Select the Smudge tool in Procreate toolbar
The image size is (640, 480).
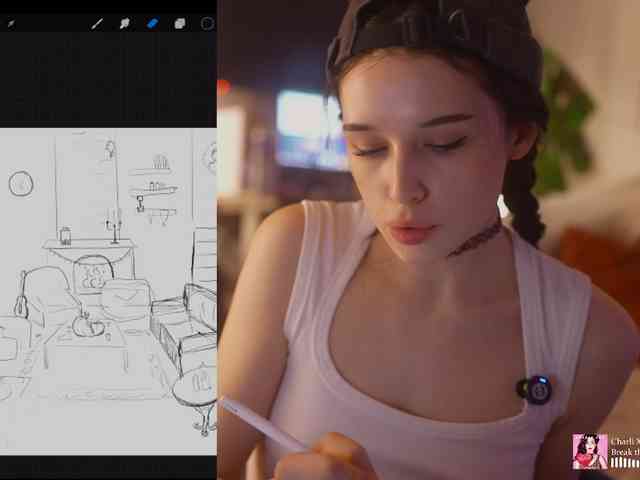point(124,23)
